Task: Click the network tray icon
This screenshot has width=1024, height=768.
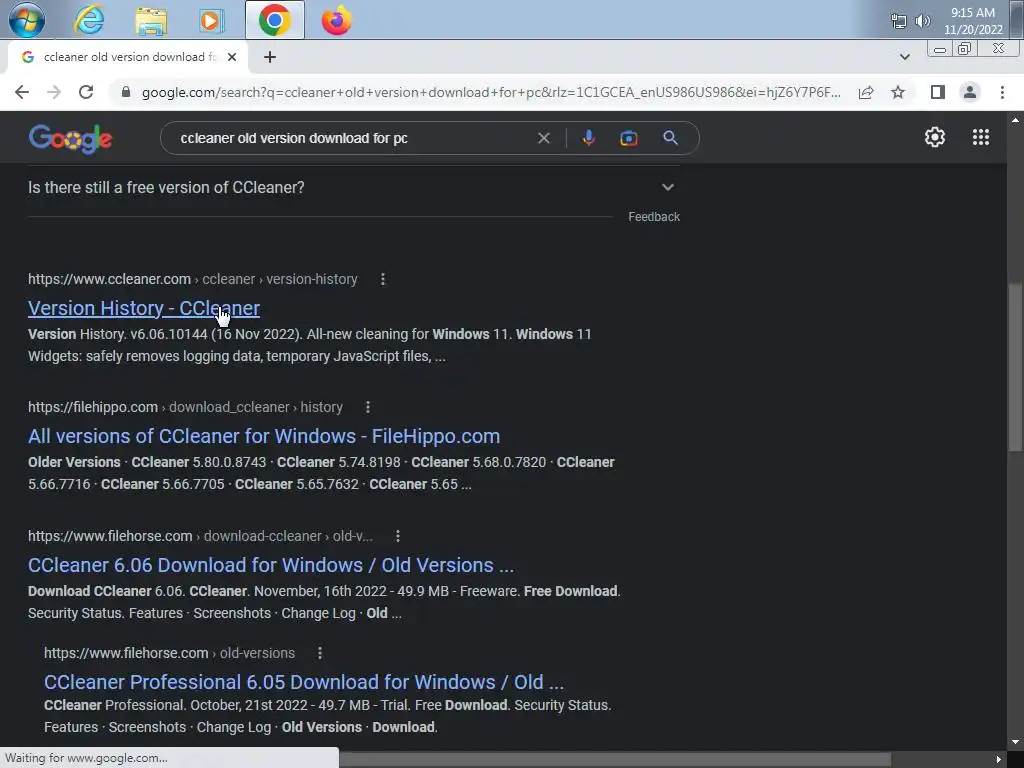Action: (x=899, y=21)
